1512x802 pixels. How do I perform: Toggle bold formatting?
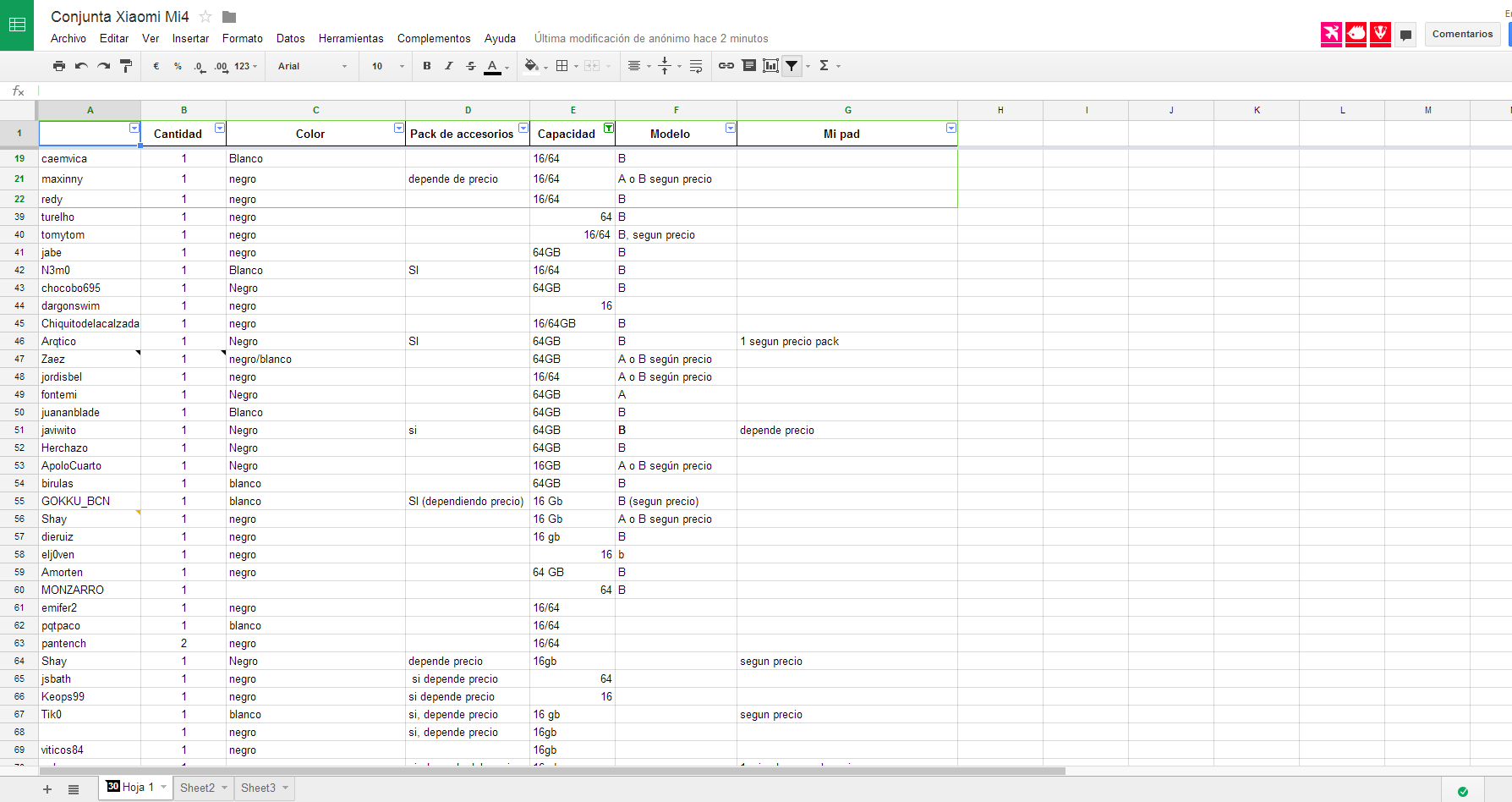pos(427,66)
